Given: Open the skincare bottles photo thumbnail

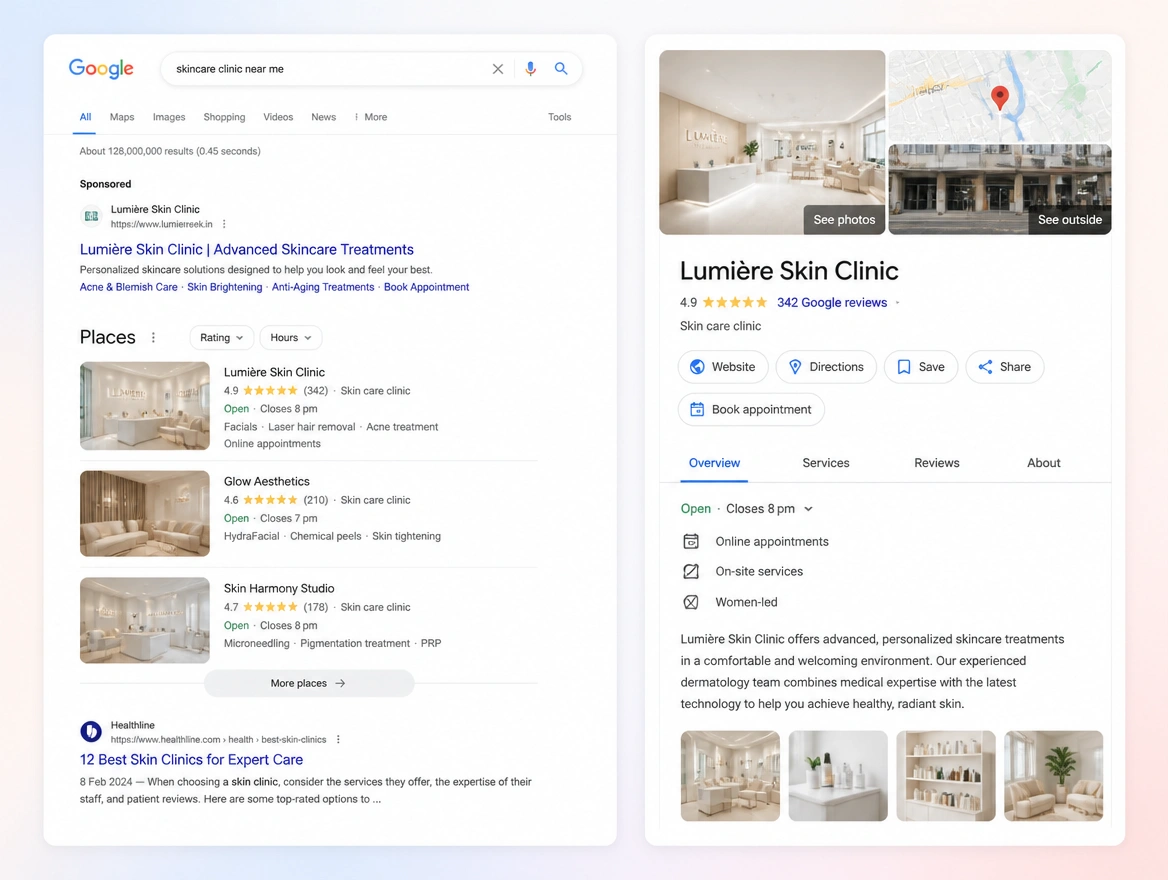Looking at the screenshot, I should point(838,776).
